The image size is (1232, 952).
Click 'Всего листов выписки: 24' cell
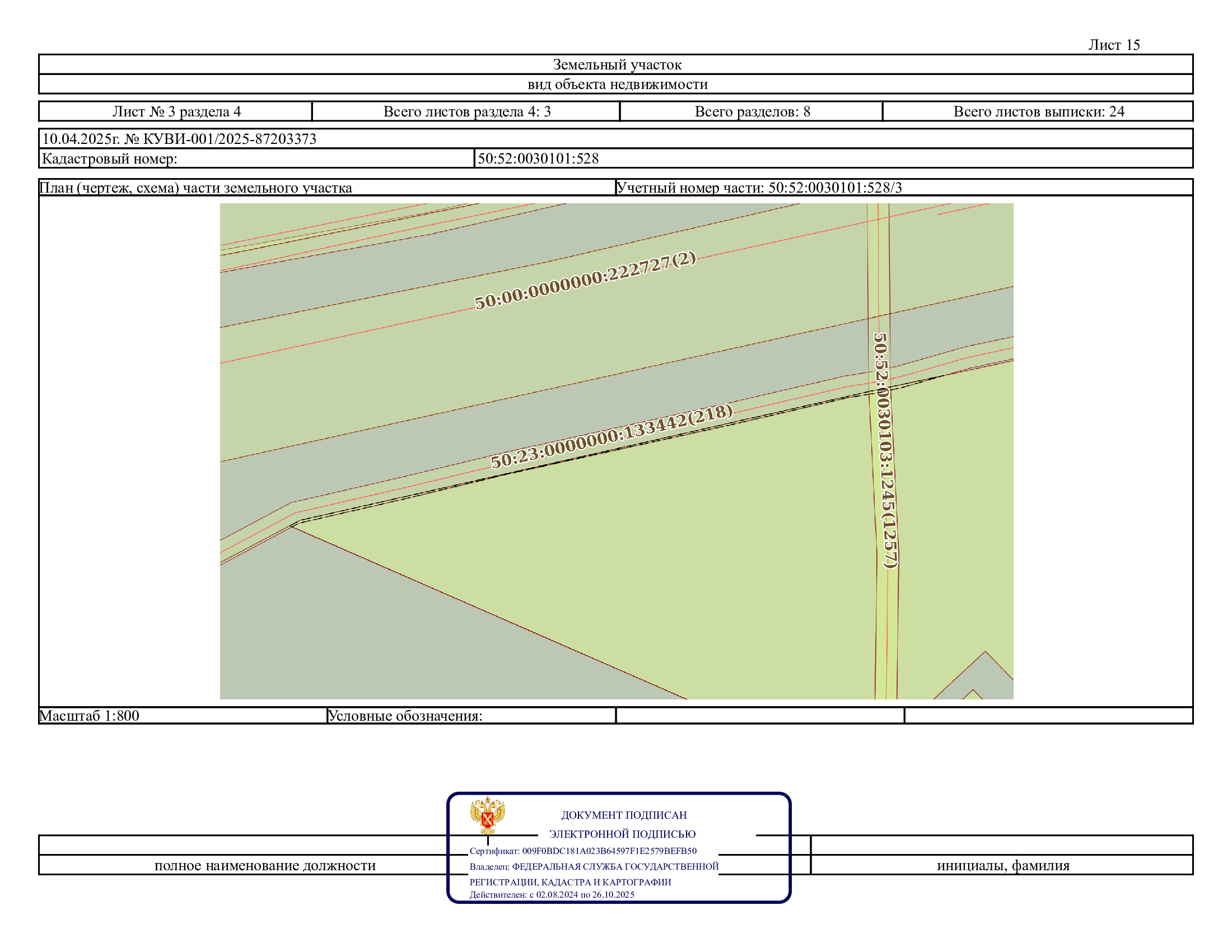pyautogui.click(x=1038, y=111)
